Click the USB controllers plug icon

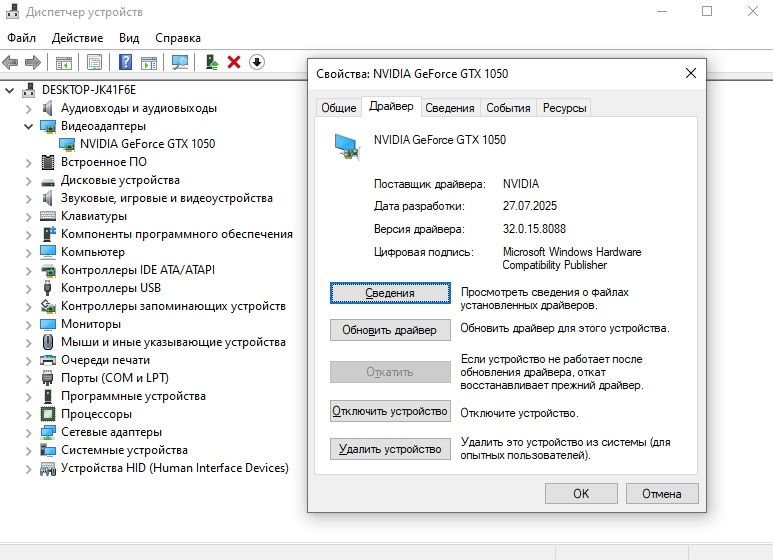(x=48, y=288)
